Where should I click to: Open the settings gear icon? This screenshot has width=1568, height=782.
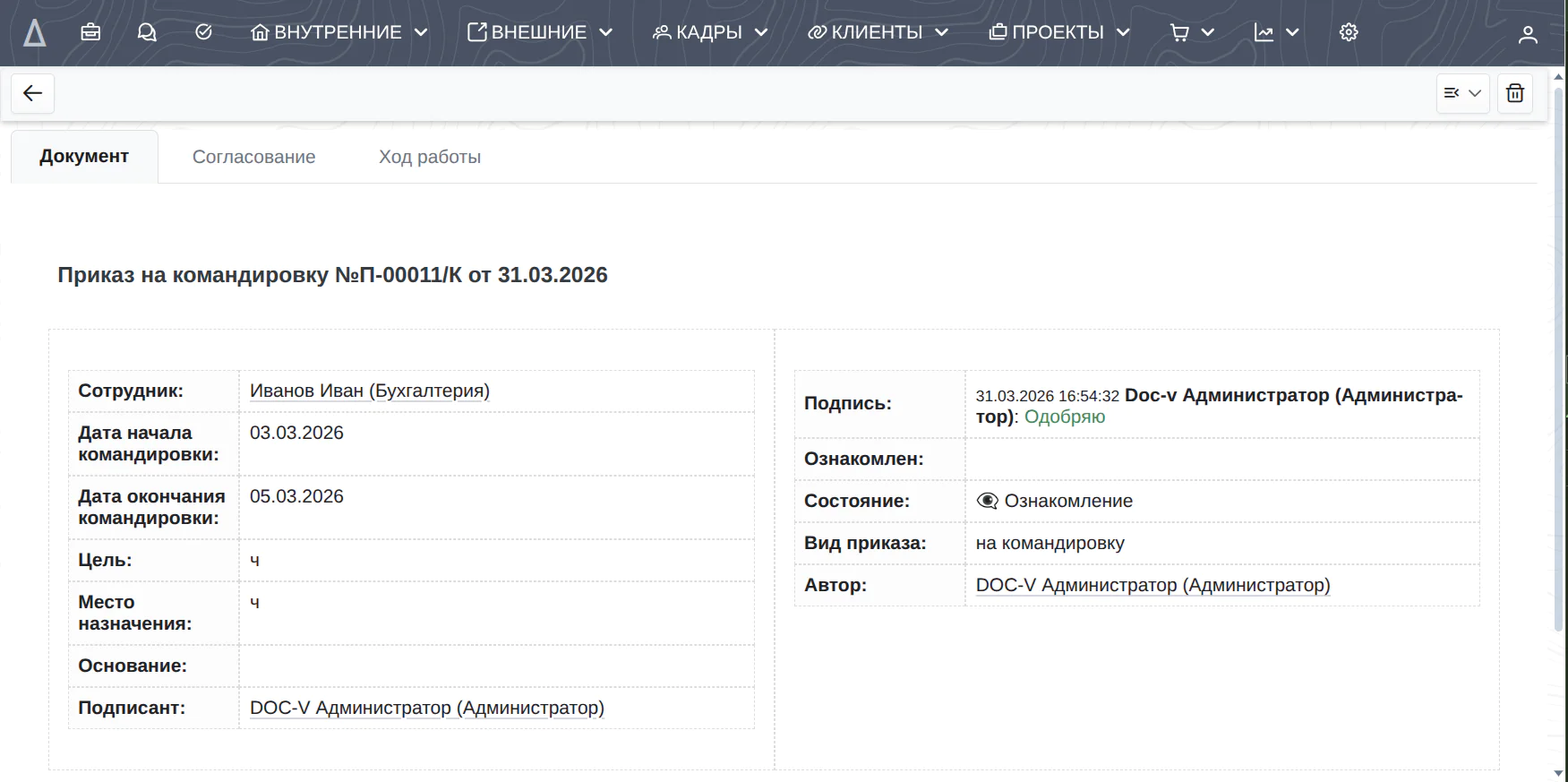pos(1349,32)
